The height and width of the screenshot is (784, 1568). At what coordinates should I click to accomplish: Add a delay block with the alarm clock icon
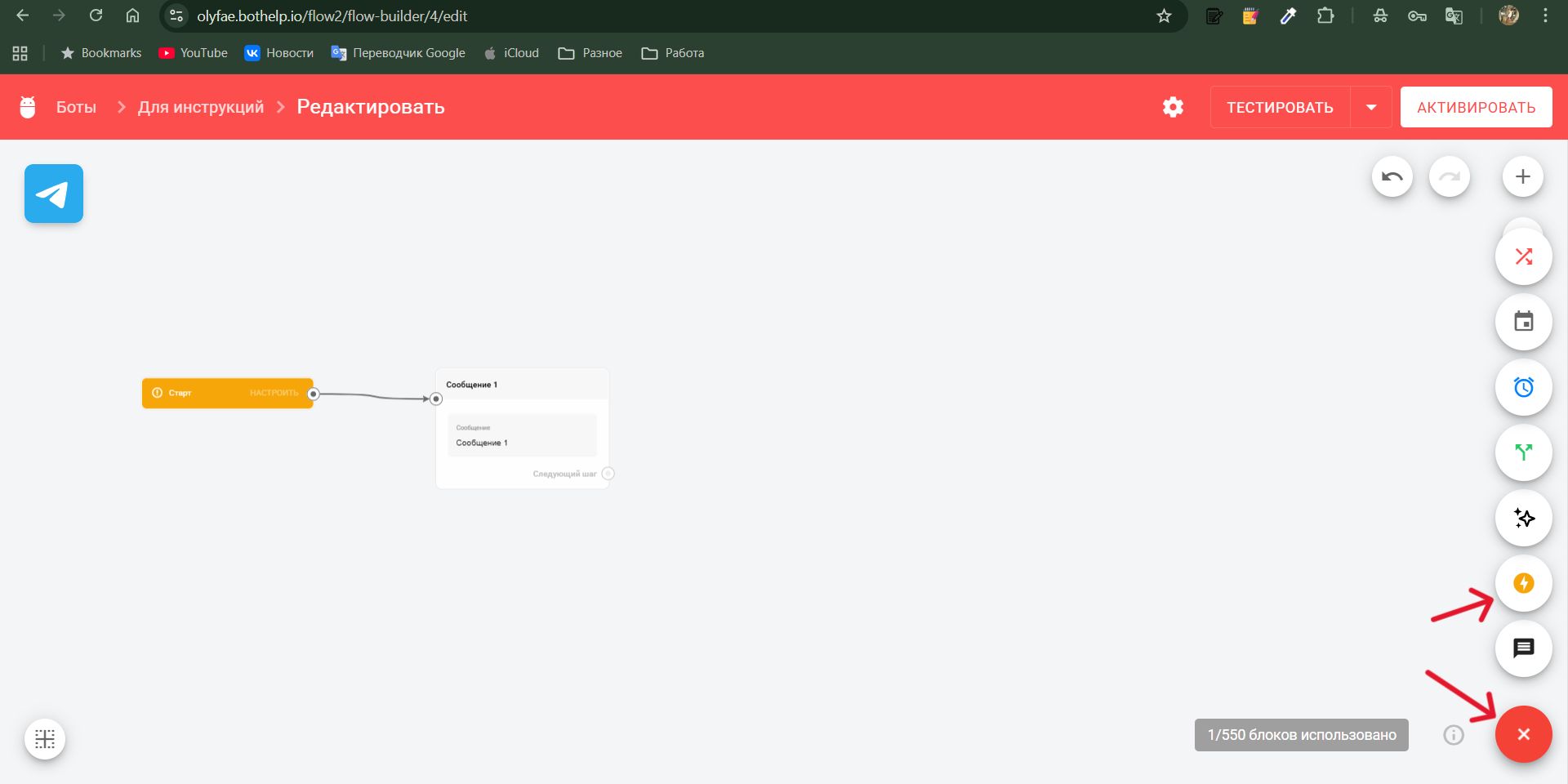(x=1524, y=387)
